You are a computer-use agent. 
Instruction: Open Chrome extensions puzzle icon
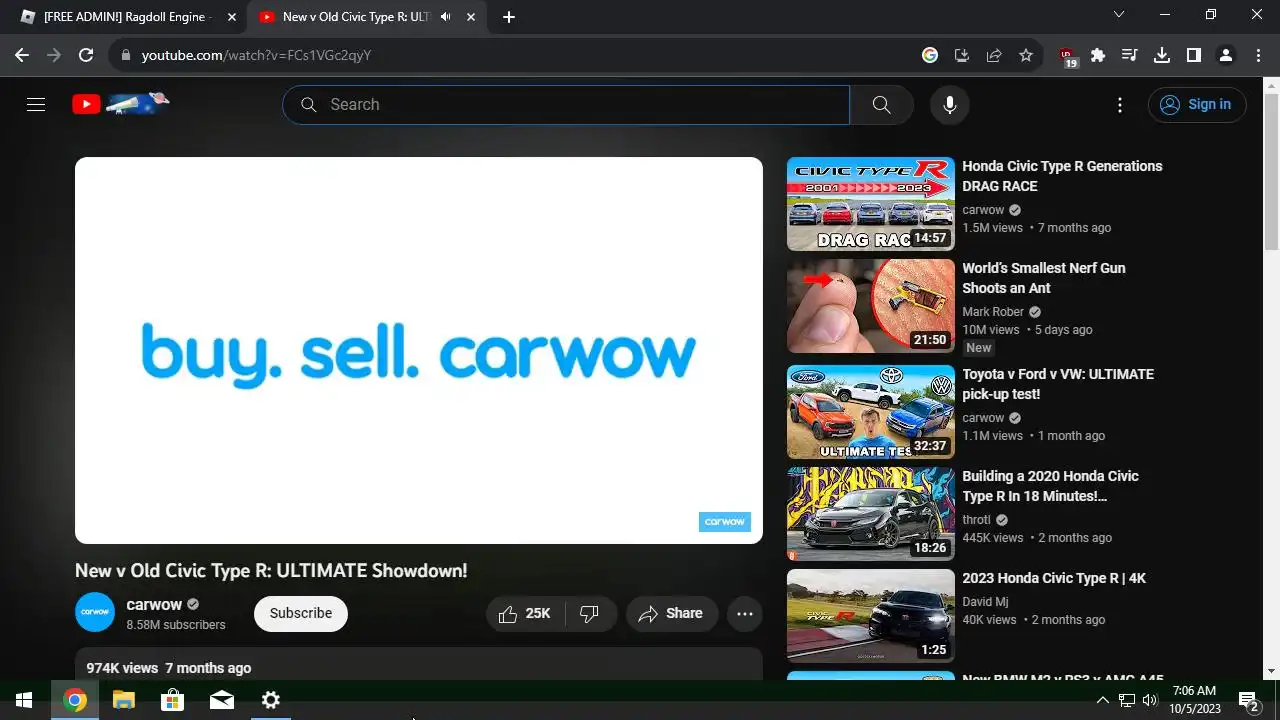coord(1098,55)
